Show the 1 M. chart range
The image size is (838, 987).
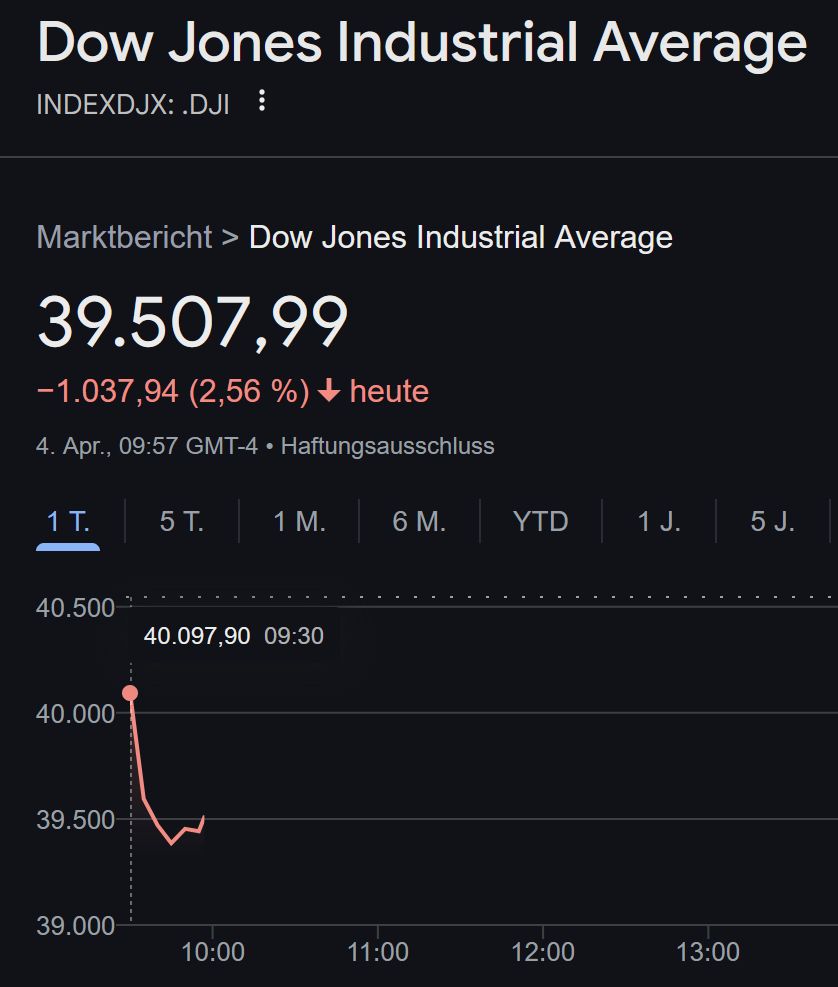click(x=300, y=521)
